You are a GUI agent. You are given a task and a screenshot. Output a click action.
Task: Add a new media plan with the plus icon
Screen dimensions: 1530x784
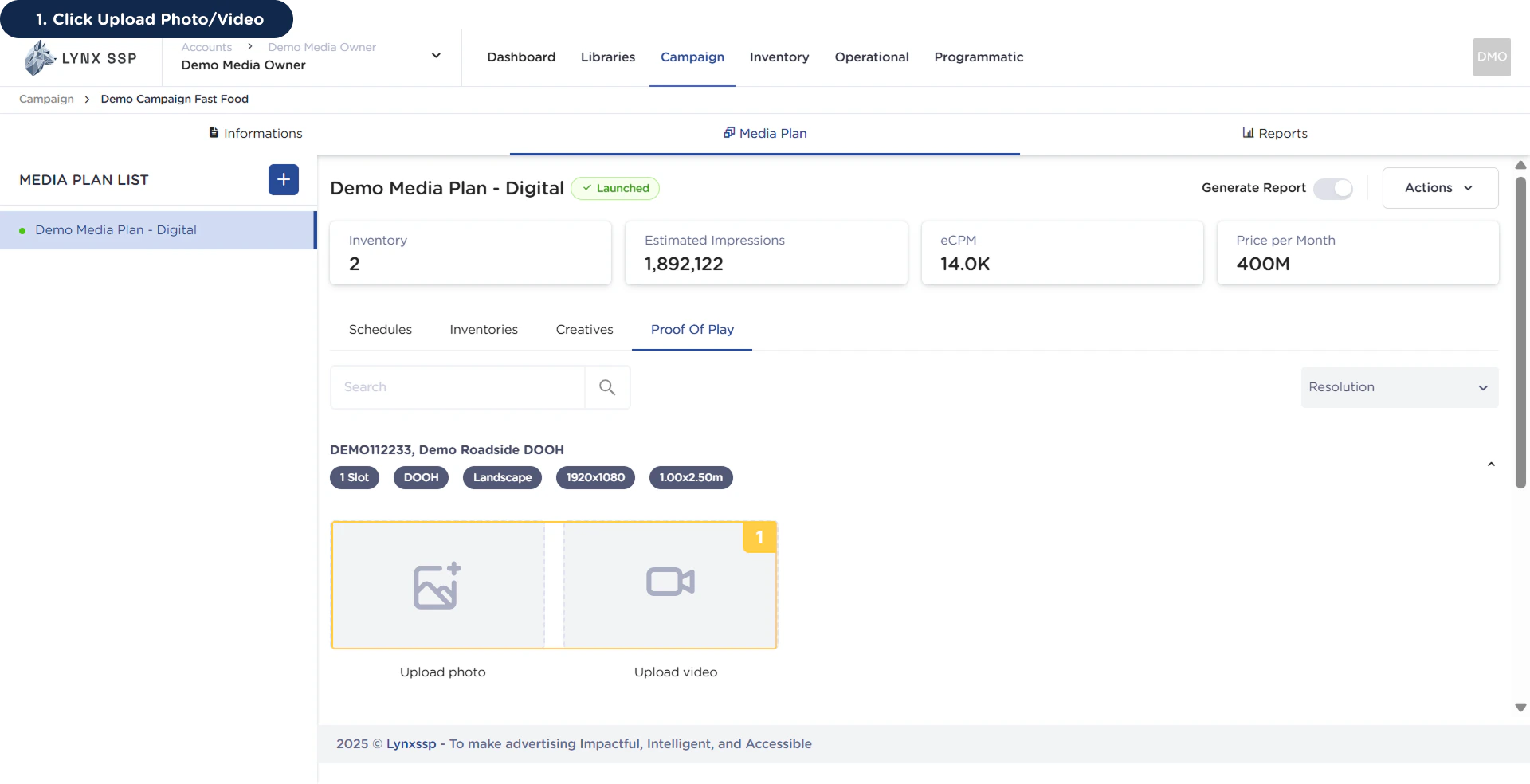283,179
